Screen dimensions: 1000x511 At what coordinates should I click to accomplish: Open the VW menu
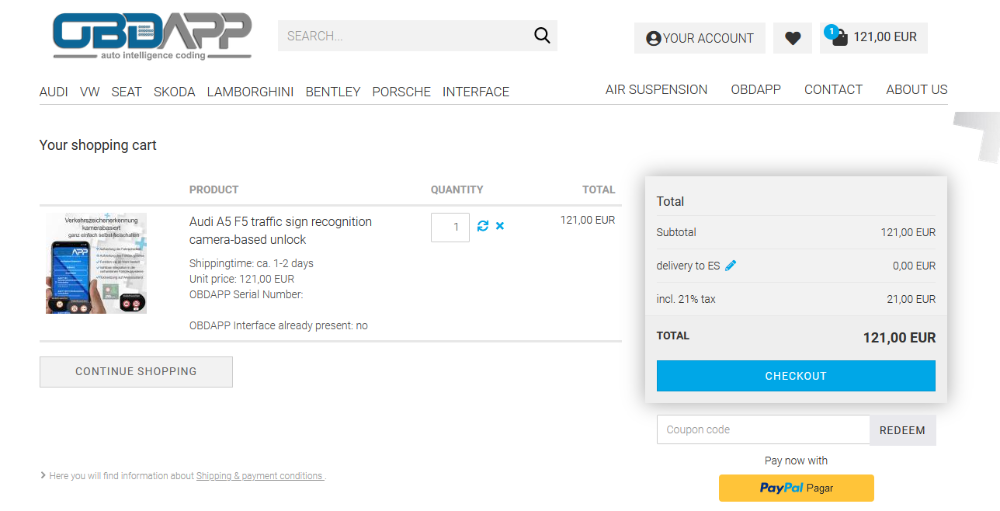(x=90, y=92)
